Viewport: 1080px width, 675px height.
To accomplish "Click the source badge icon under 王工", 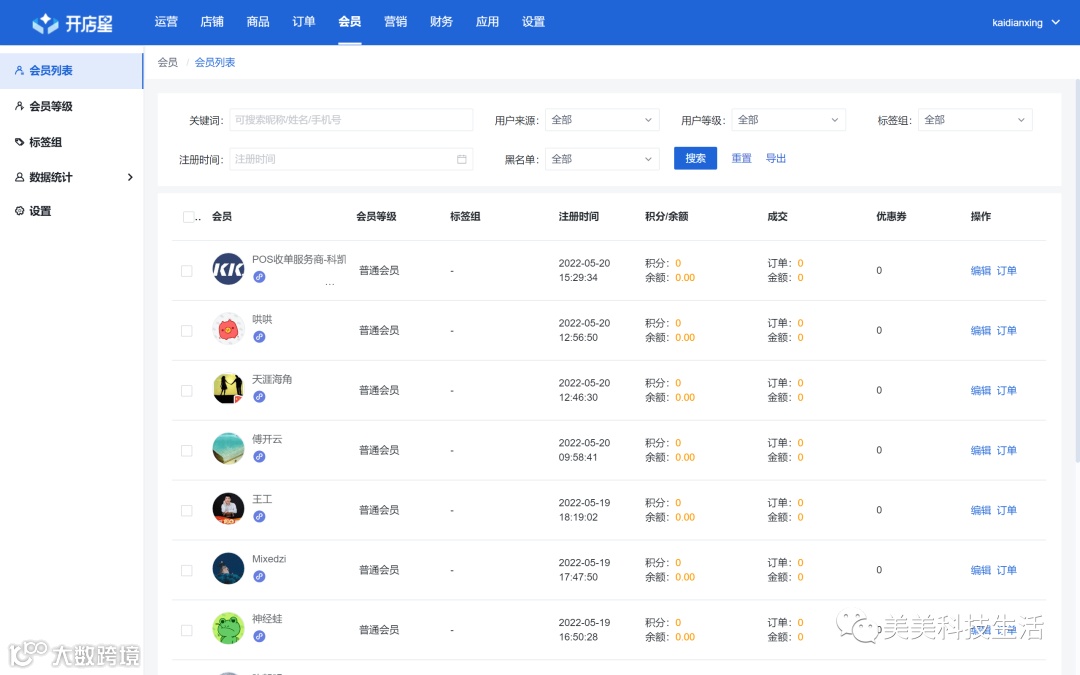I will 259,517.
